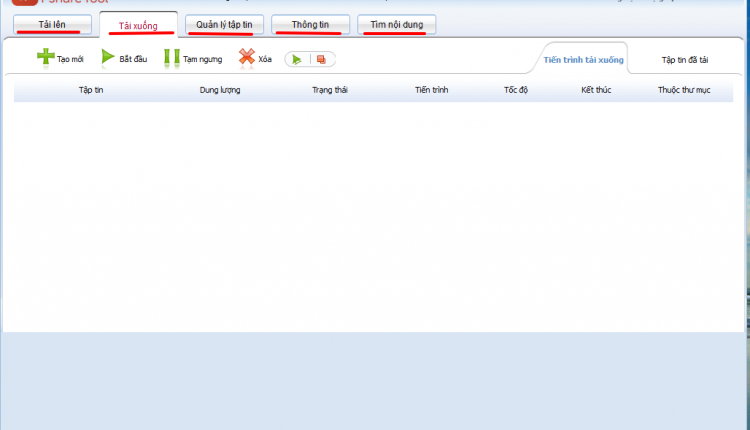Switch to Tập tin đã tải tab

685,60
